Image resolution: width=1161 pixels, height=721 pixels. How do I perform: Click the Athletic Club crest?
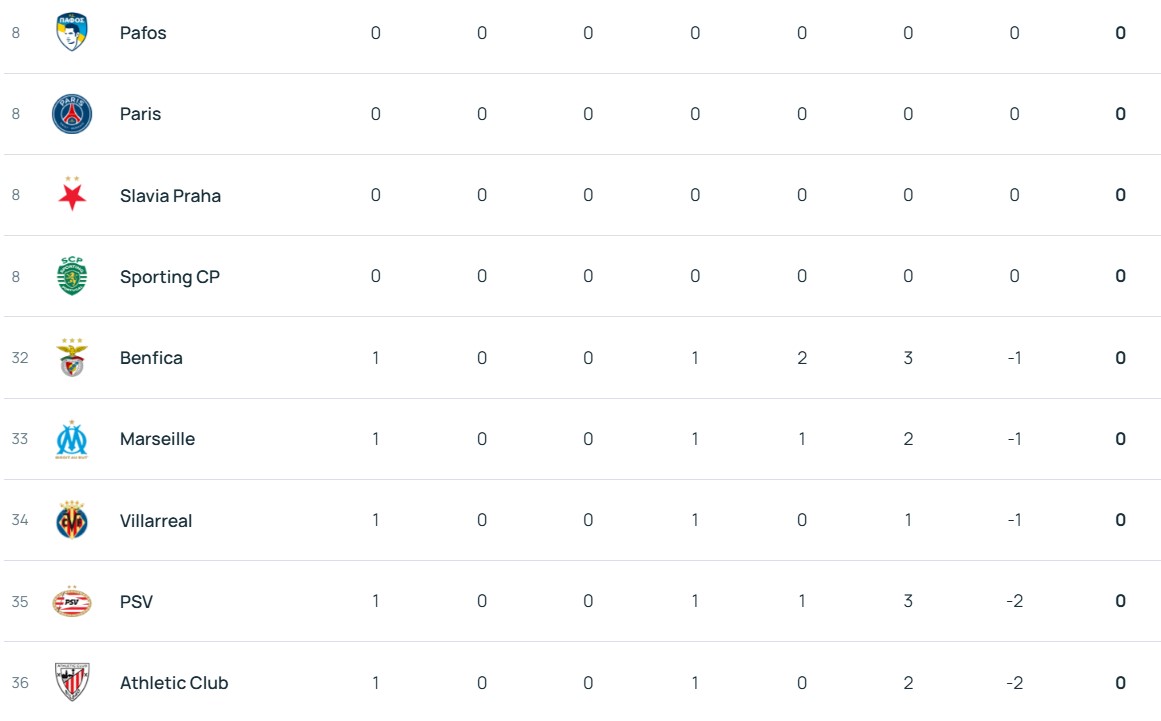pos(72,682)
